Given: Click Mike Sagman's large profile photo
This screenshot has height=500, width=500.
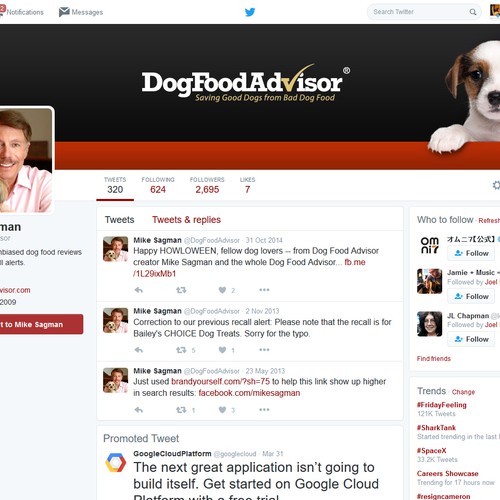Looking at the screenshot, I should pyautogui.click(x=26, y=160).
